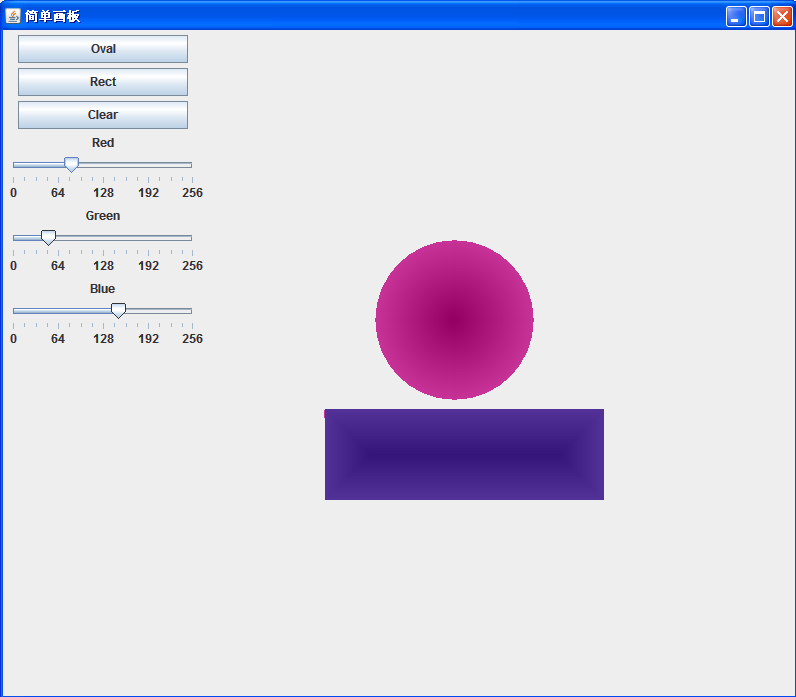796x697 pixels.
Task: Hit the Clear button to wipe canvas
Action: (x=103, y=115)
